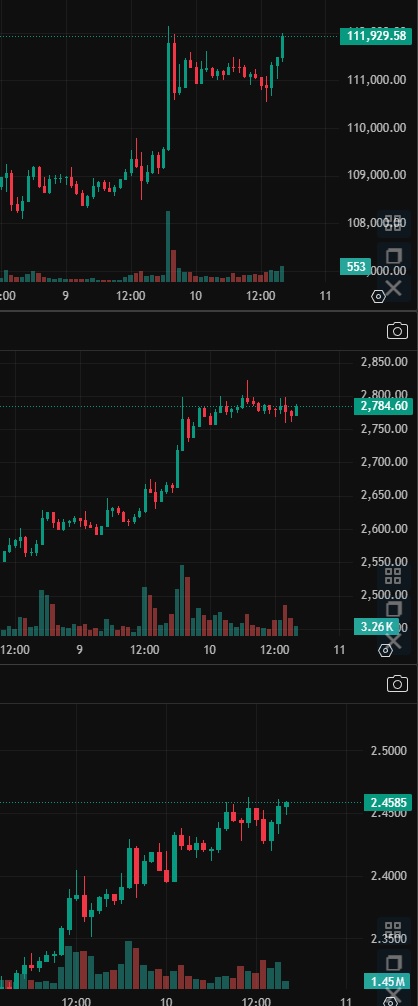
Task: Click the 2.4000 price axis label
Action: point(389,876)
